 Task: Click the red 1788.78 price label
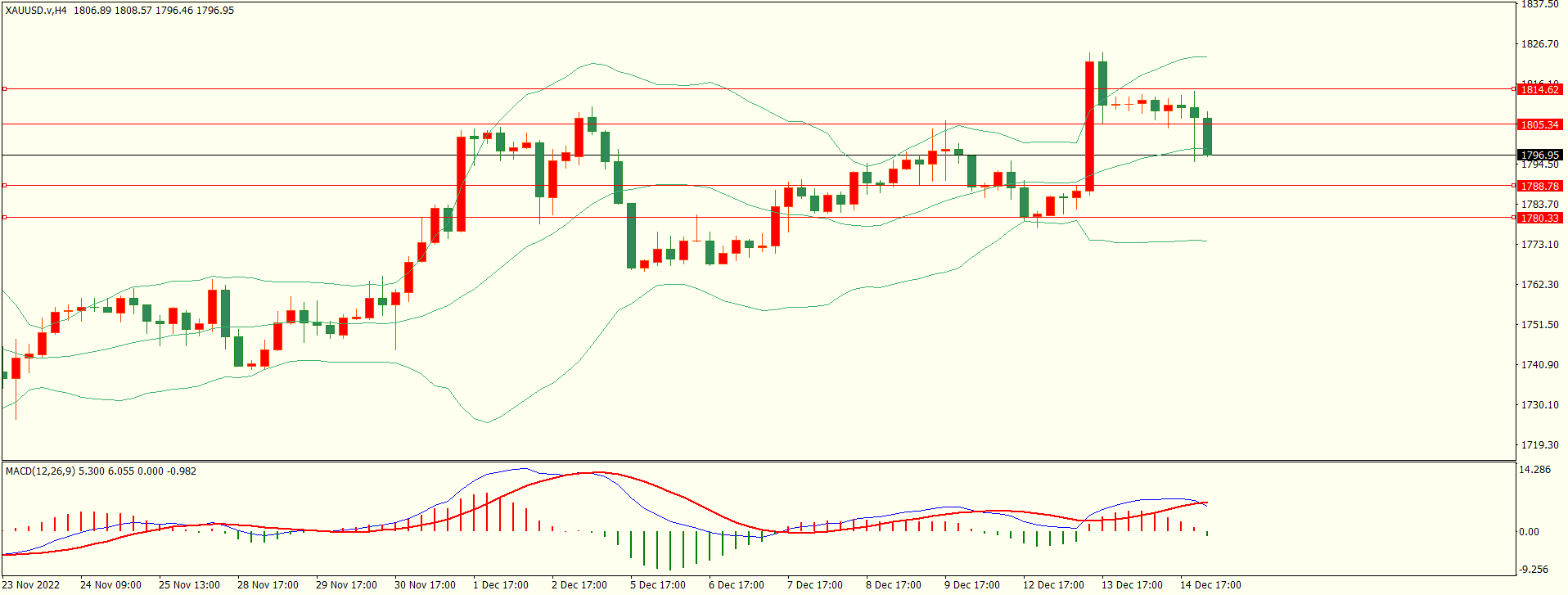point(1539,186)
